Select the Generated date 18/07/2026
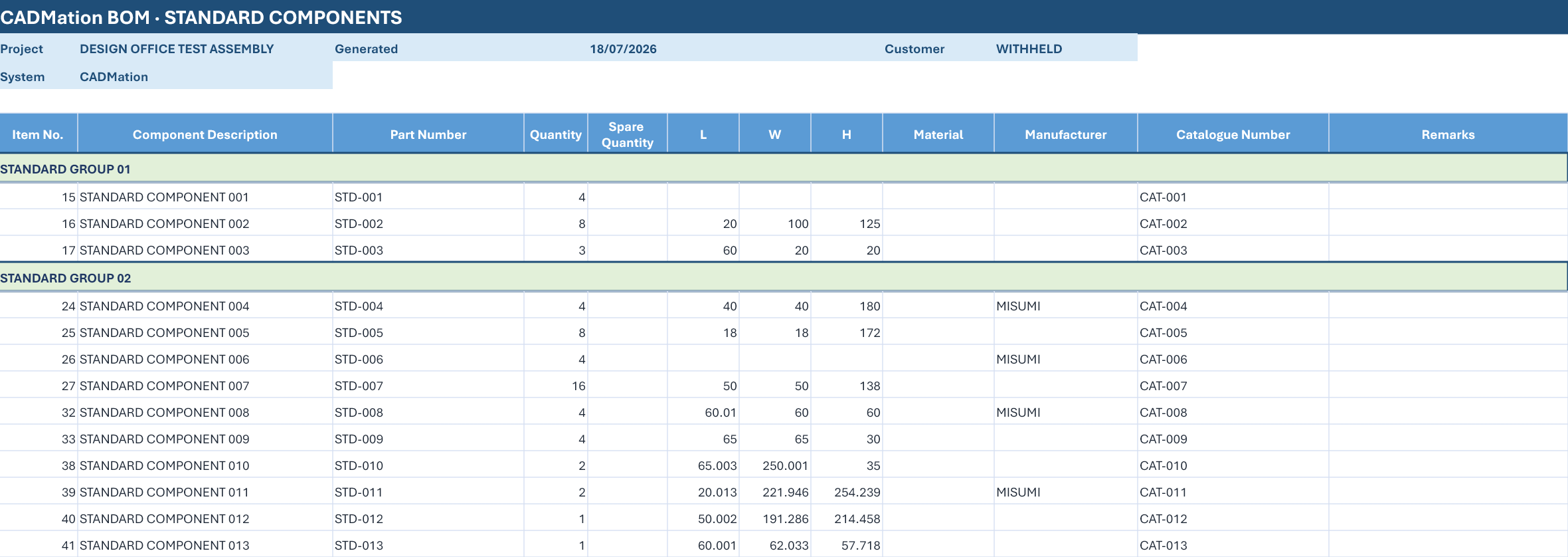1568x557 pixels. pyautogui.click(x=623, y=49)
